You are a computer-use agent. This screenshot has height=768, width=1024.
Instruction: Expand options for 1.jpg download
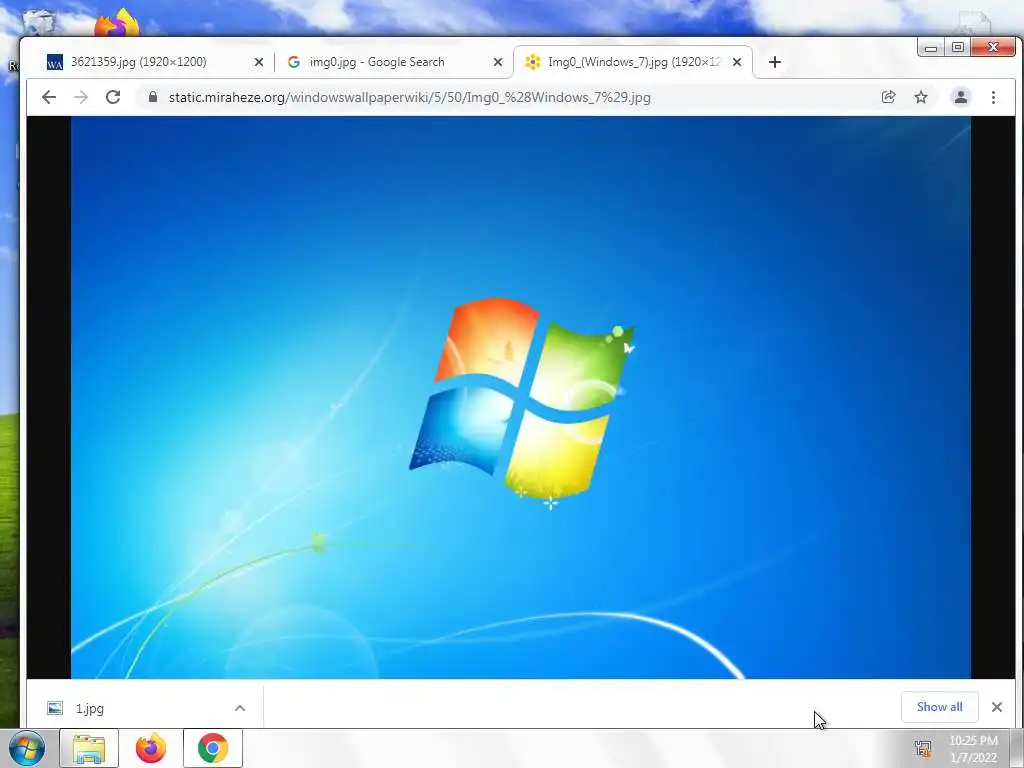[x=240, y=709]
